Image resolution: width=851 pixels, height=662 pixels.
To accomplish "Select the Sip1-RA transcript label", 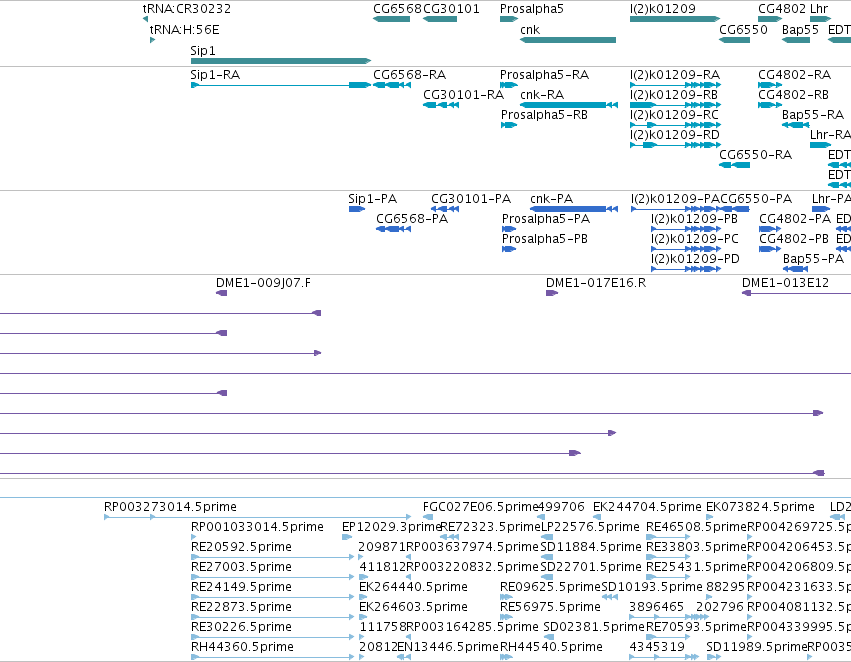I will coord(215,74).
